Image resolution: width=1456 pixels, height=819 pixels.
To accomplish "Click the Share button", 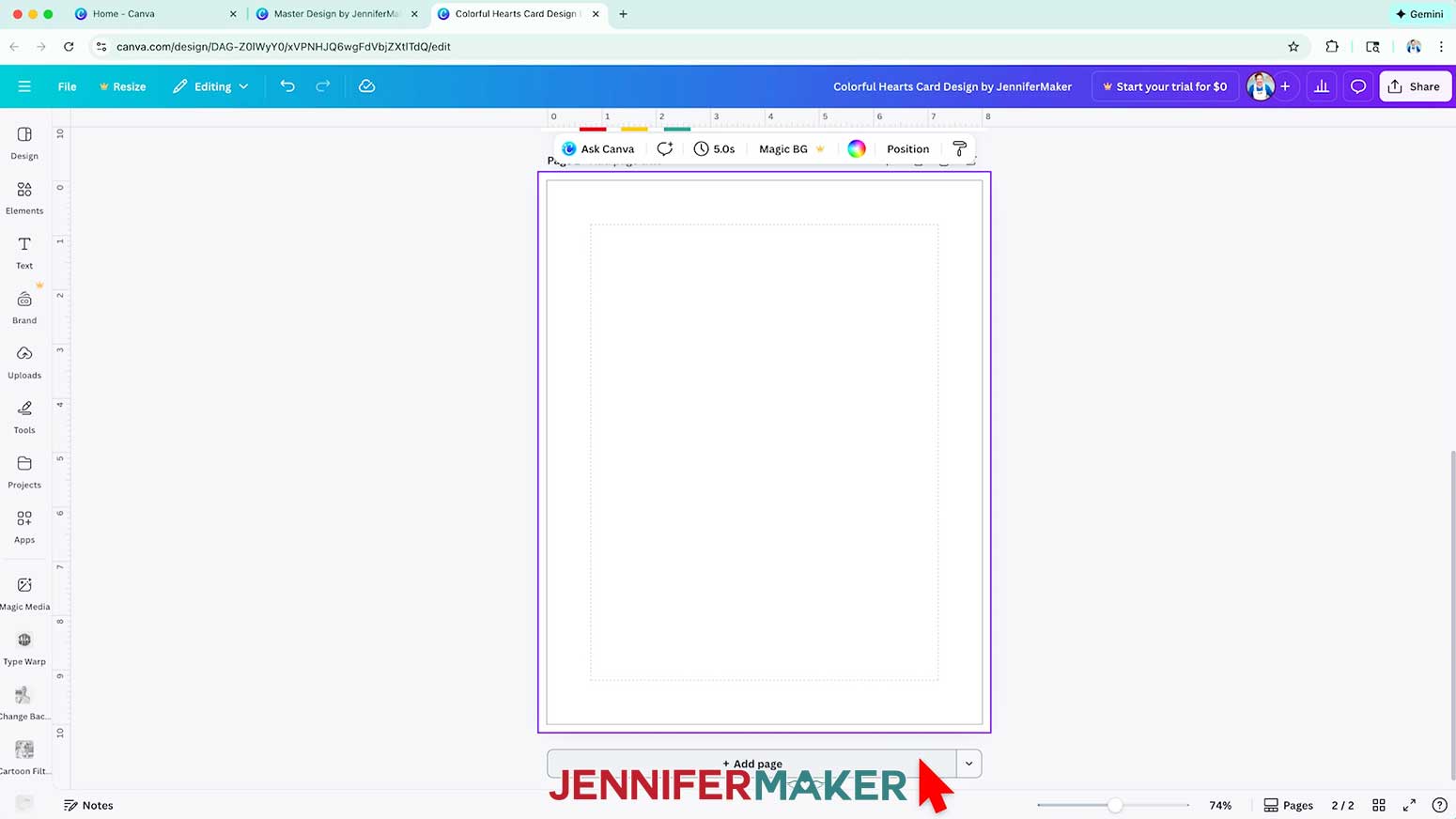I will [x=1415, y=86].
